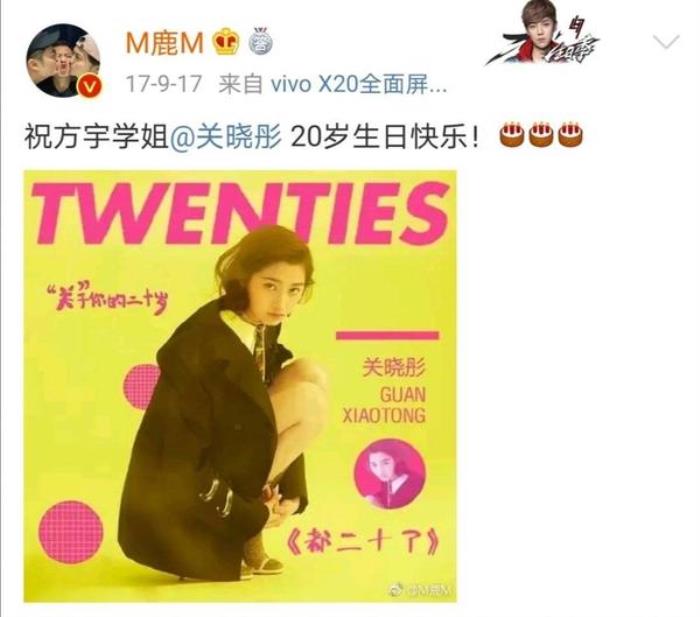
Task: Click the GUAN XIAOTONG name text
Action: pyautogui.click(x=384, y=405)
